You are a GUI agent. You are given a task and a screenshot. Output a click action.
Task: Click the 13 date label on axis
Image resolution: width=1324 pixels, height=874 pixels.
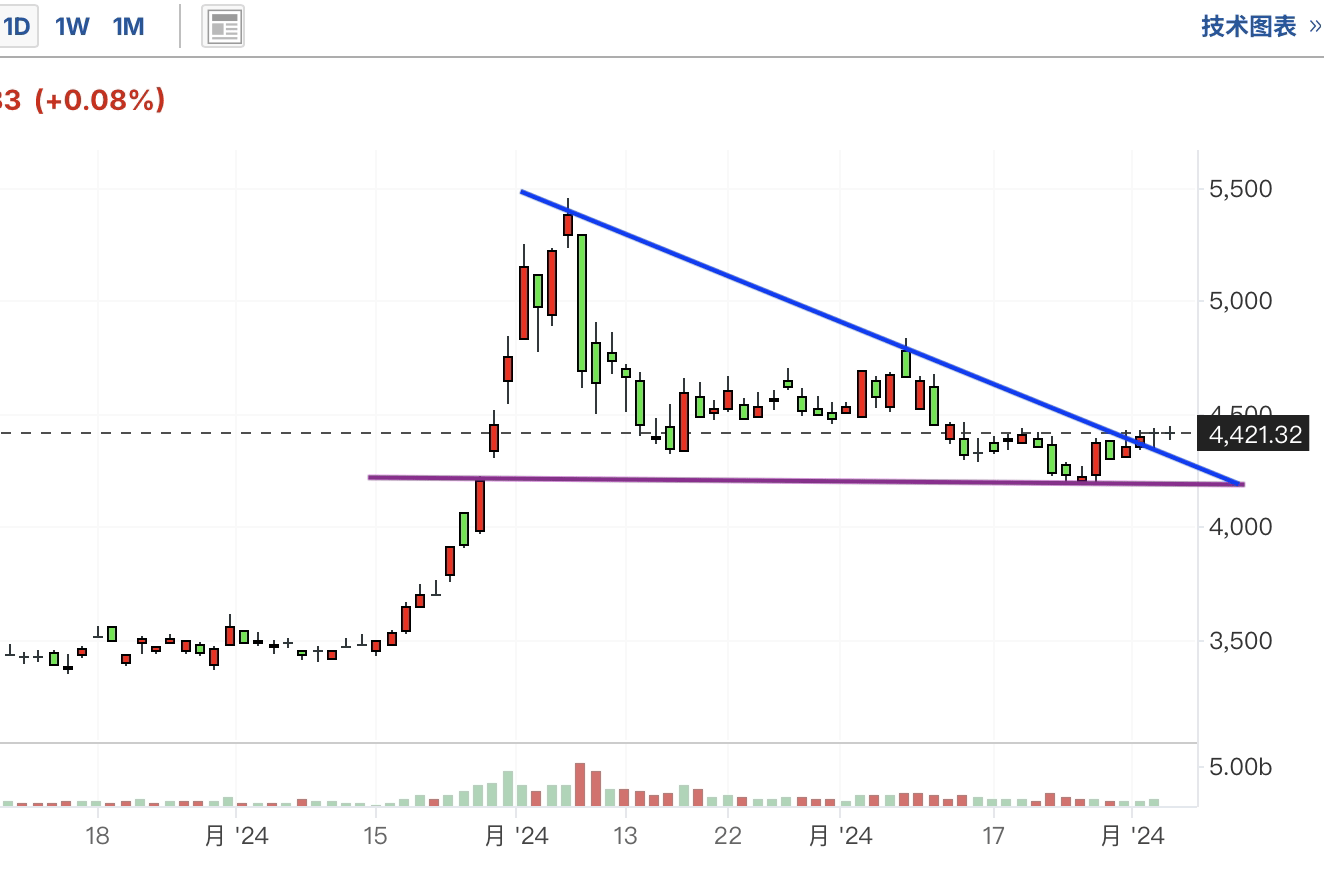[625, 836]
